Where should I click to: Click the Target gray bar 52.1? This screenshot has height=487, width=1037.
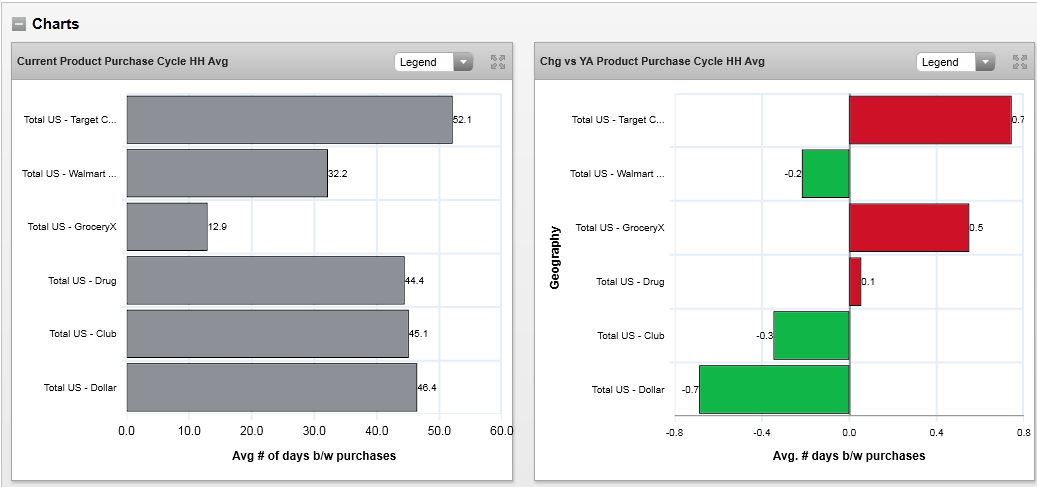pos(289,120)
